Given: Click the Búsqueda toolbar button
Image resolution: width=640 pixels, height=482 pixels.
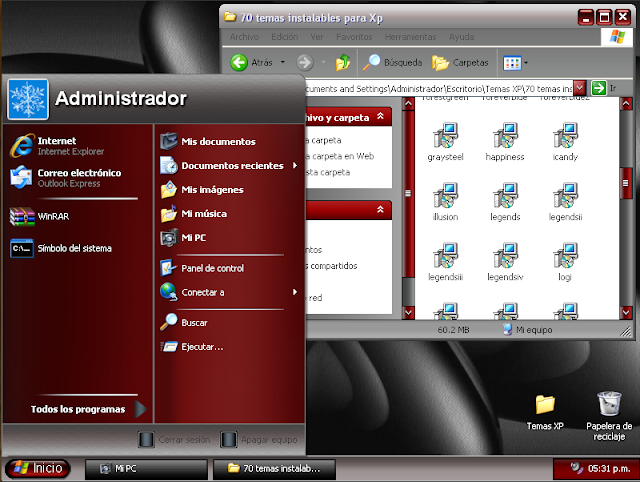Looking at the screenshot, I should pyautogui.click(x=392, y=62).
